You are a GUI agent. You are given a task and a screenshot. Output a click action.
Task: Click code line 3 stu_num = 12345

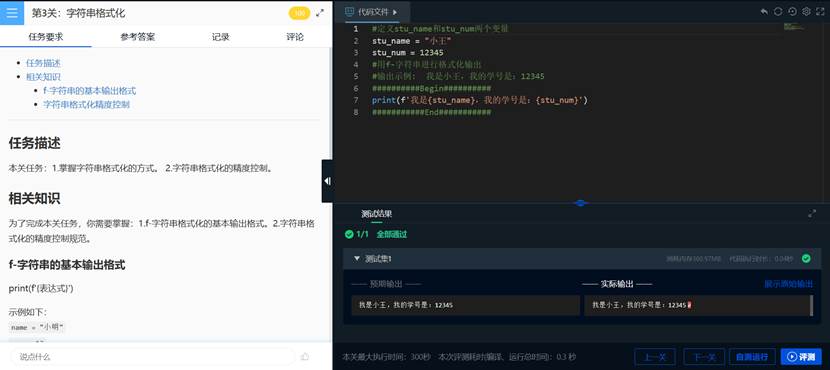408,53
